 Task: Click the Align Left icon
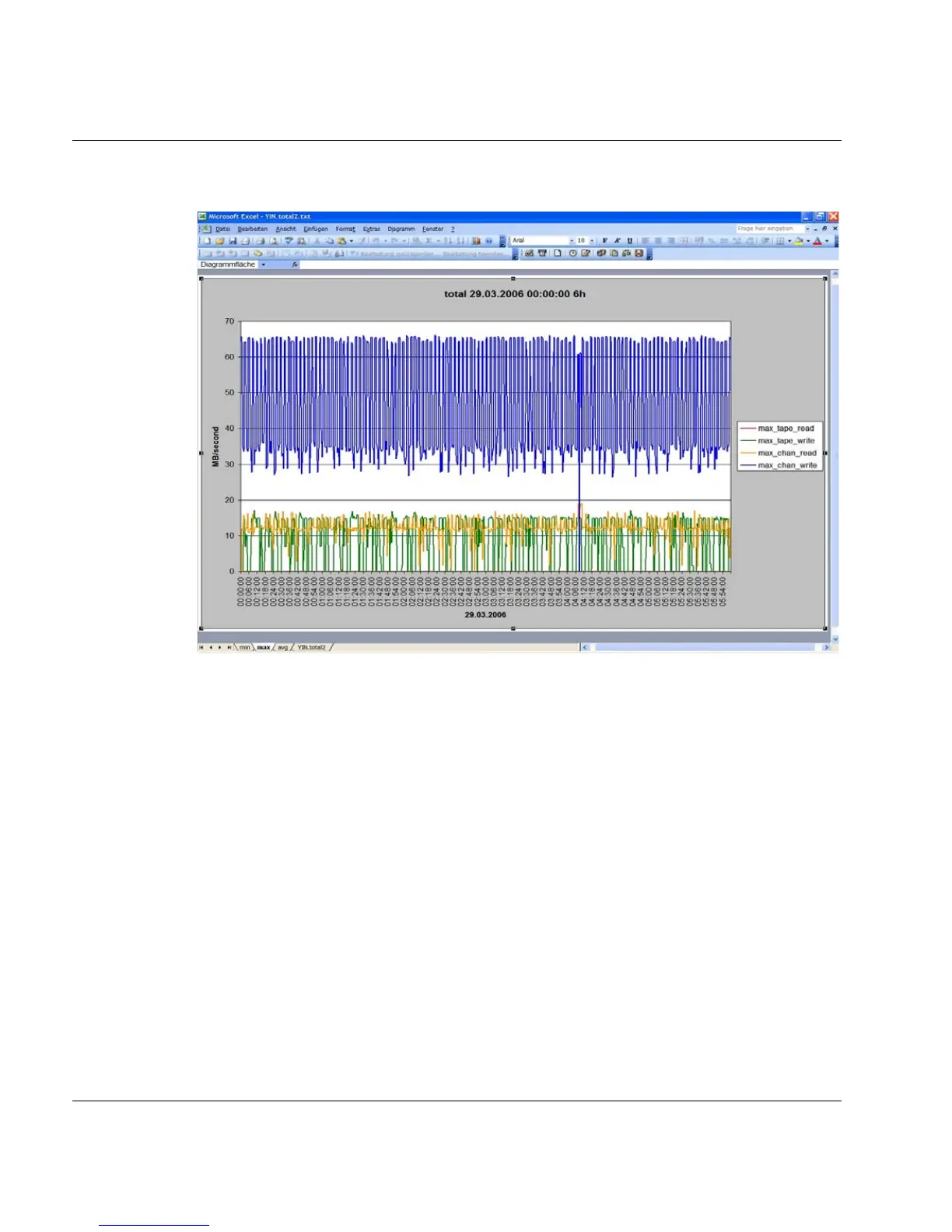(x=646, y=240)
